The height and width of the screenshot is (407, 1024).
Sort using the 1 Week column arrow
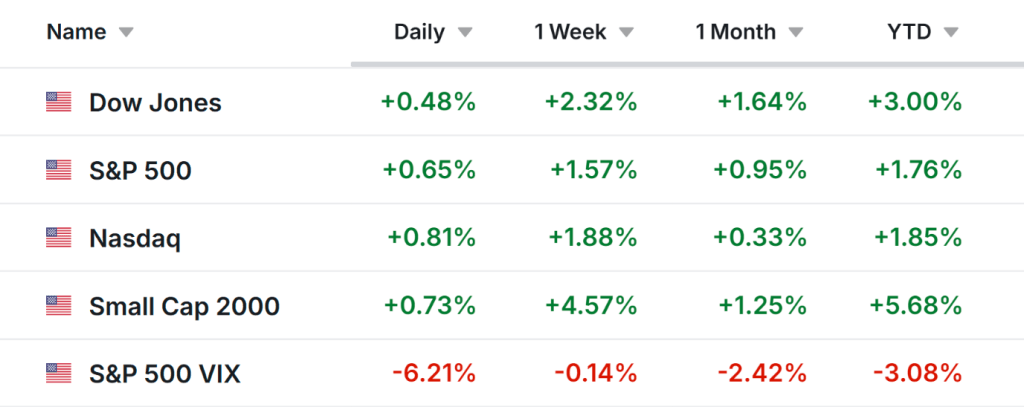(x=626, y=32)
